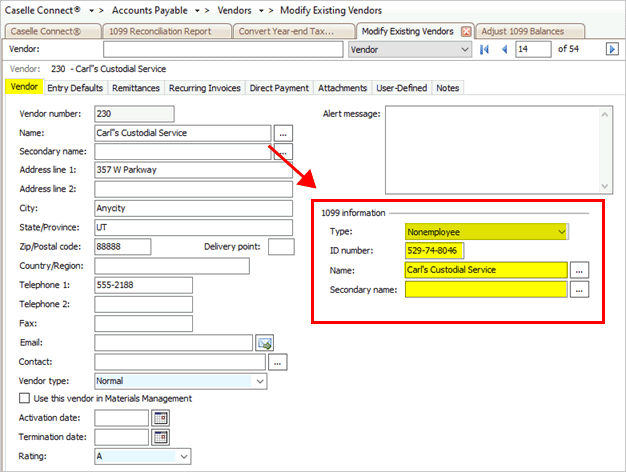Switch to 1099 Reconciliation Report tab
The image size is (626, 472).
click(x=167, y=32)
